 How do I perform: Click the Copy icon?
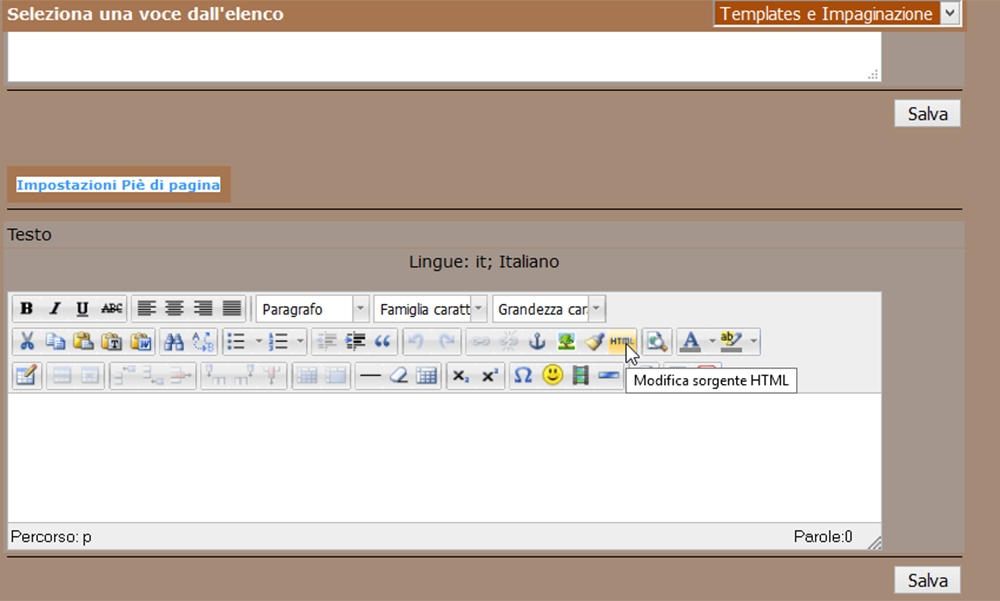coord(55,341)
